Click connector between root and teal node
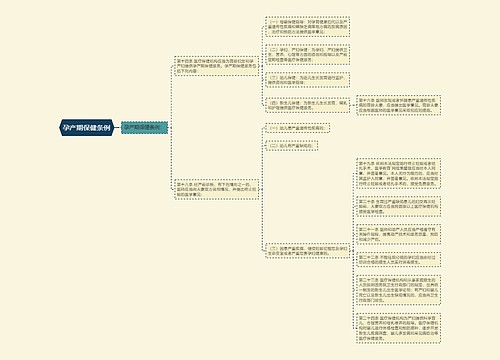The image size is (500, 360). [117, 128]
